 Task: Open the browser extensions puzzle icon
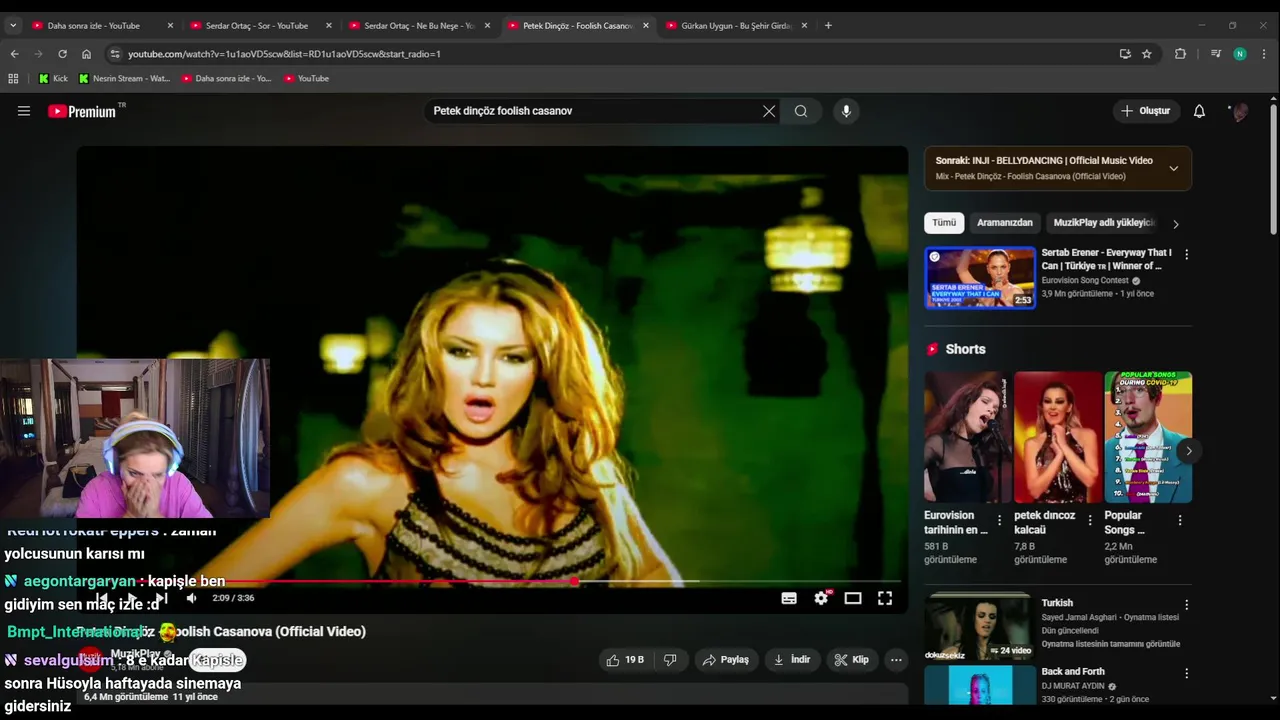[x=1180, y=54]
